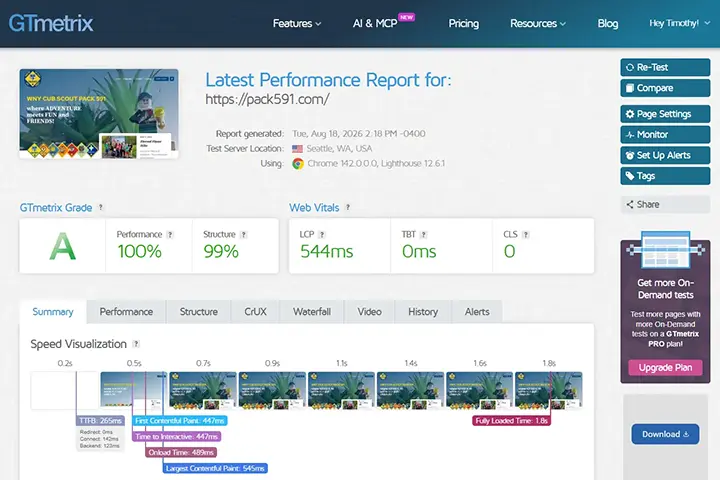Click the Download button
Viewport: 720px width, 480px height.
[665, 434]
